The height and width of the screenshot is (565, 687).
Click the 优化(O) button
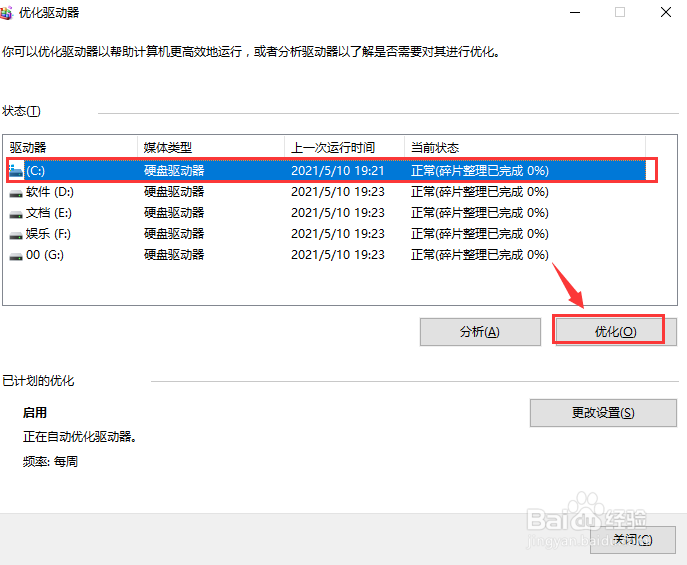pyautogui.click(x=616, y=332)
